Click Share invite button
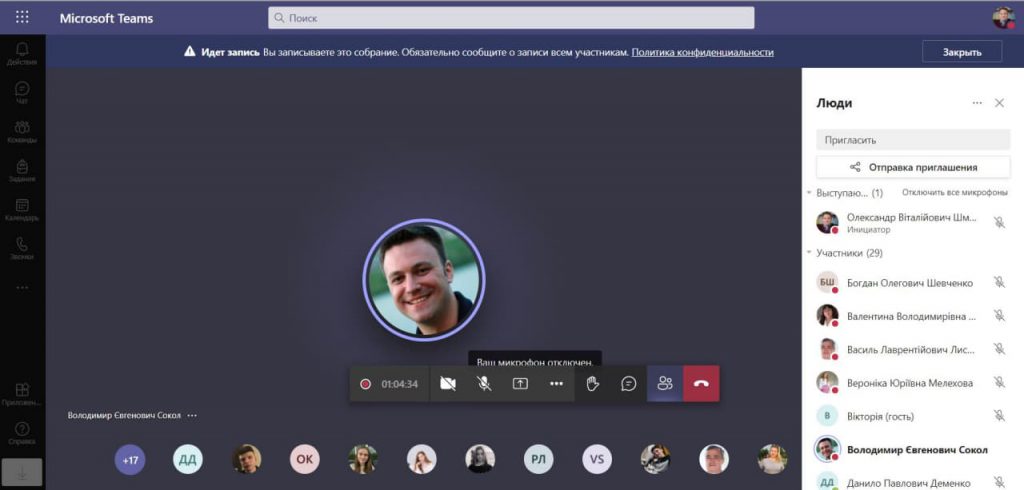The width and height of the screenshot is (1024, 490). coord(913,167)
